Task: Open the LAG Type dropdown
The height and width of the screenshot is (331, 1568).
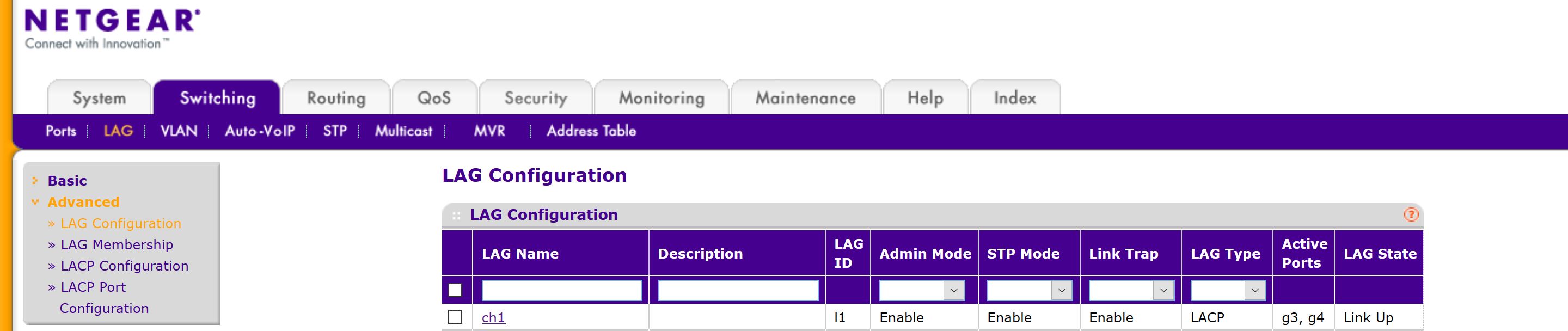Action: coord(1228,290)
